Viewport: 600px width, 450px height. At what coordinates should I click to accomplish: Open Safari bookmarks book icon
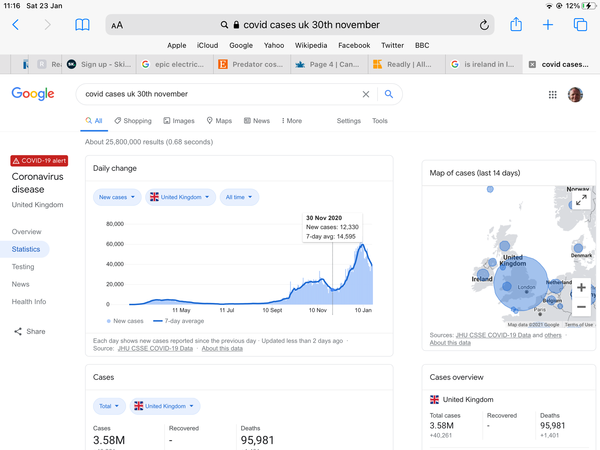point(82,25)
